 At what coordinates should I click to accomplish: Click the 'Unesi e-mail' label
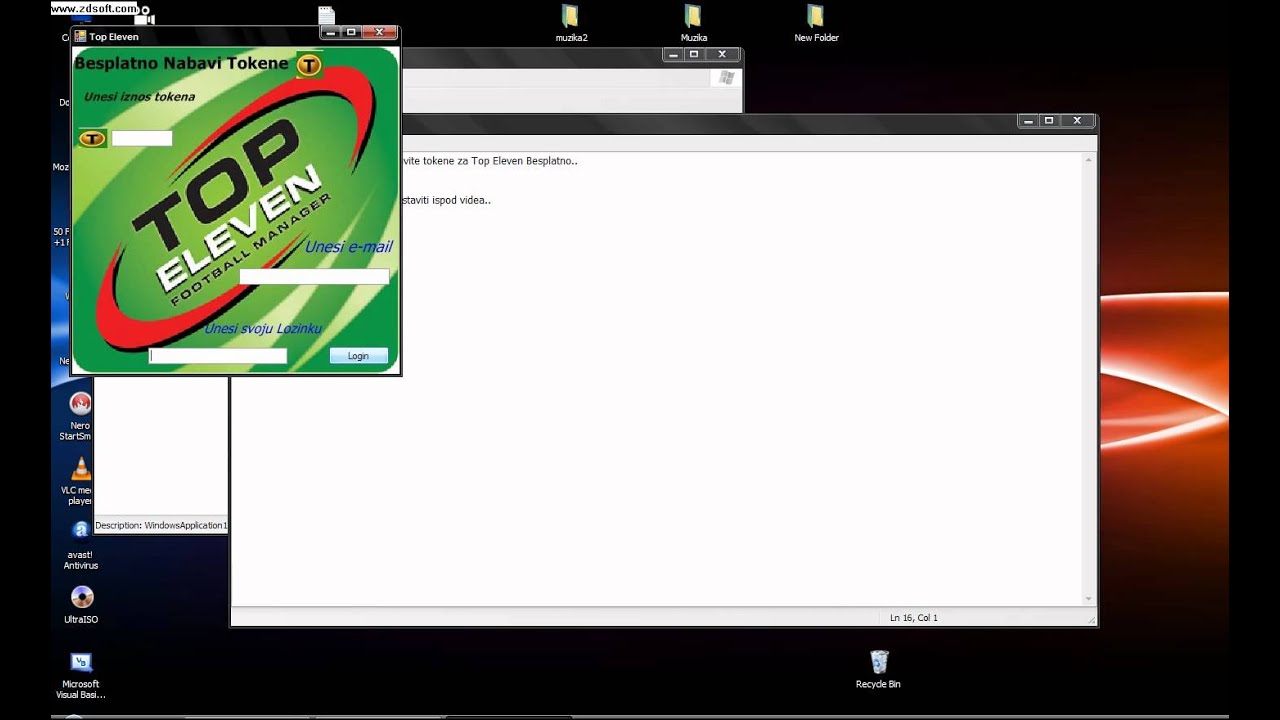[x=348, y=247]
